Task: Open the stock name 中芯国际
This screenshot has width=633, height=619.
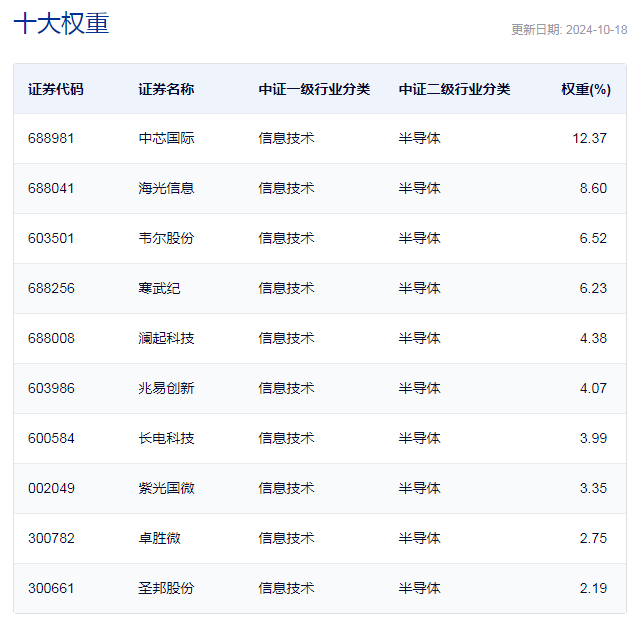Action: 166,138
